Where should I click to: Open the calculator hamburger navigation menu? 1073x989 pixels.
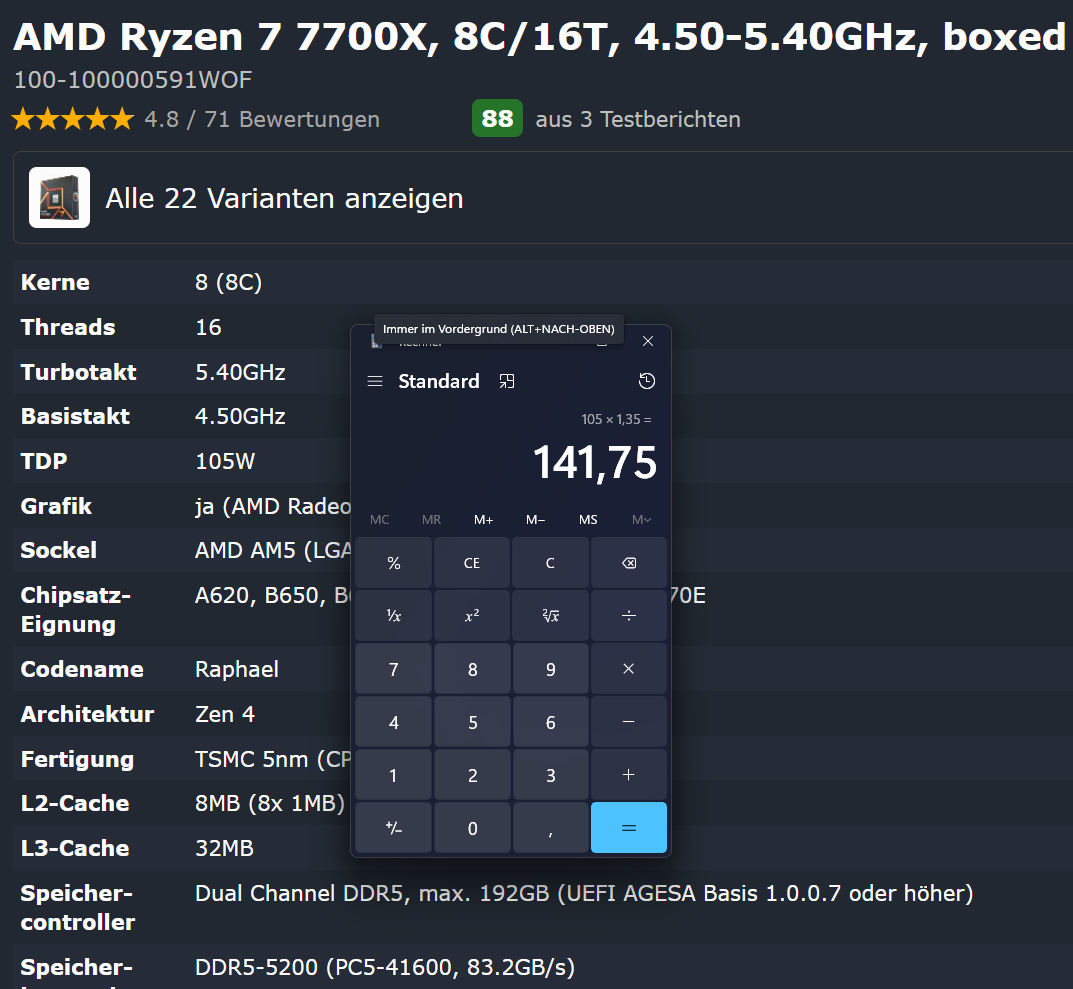(375, 381)
